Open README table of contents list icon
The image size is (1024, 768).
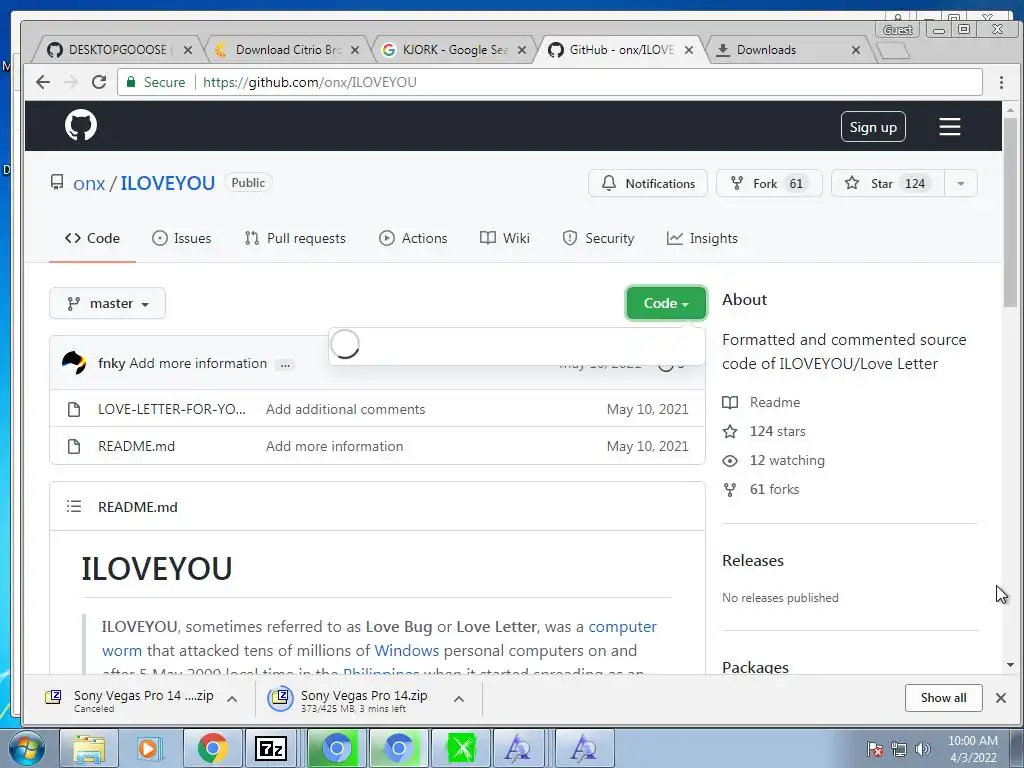pyautogui.click(x=74, y=506)
